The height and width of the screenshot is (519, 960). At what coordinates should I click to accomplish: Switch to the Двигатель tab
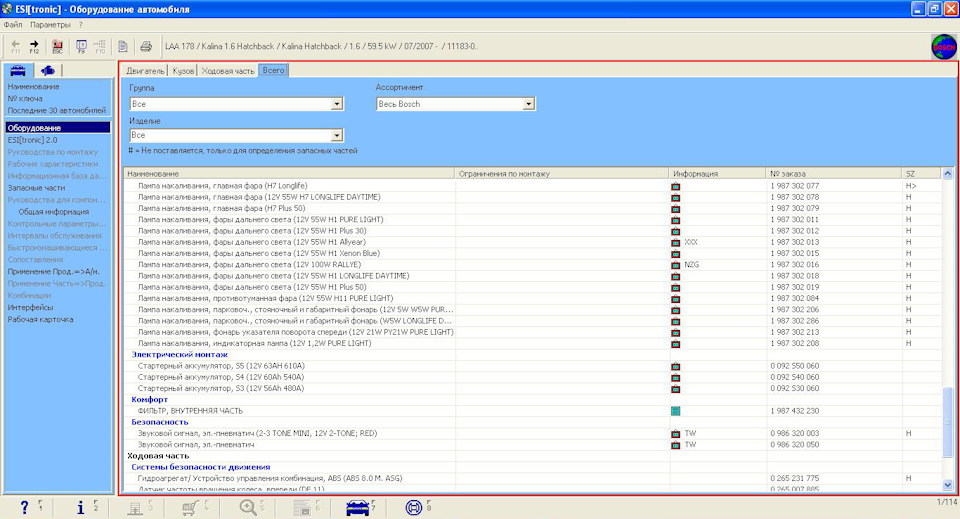[145, 71]
